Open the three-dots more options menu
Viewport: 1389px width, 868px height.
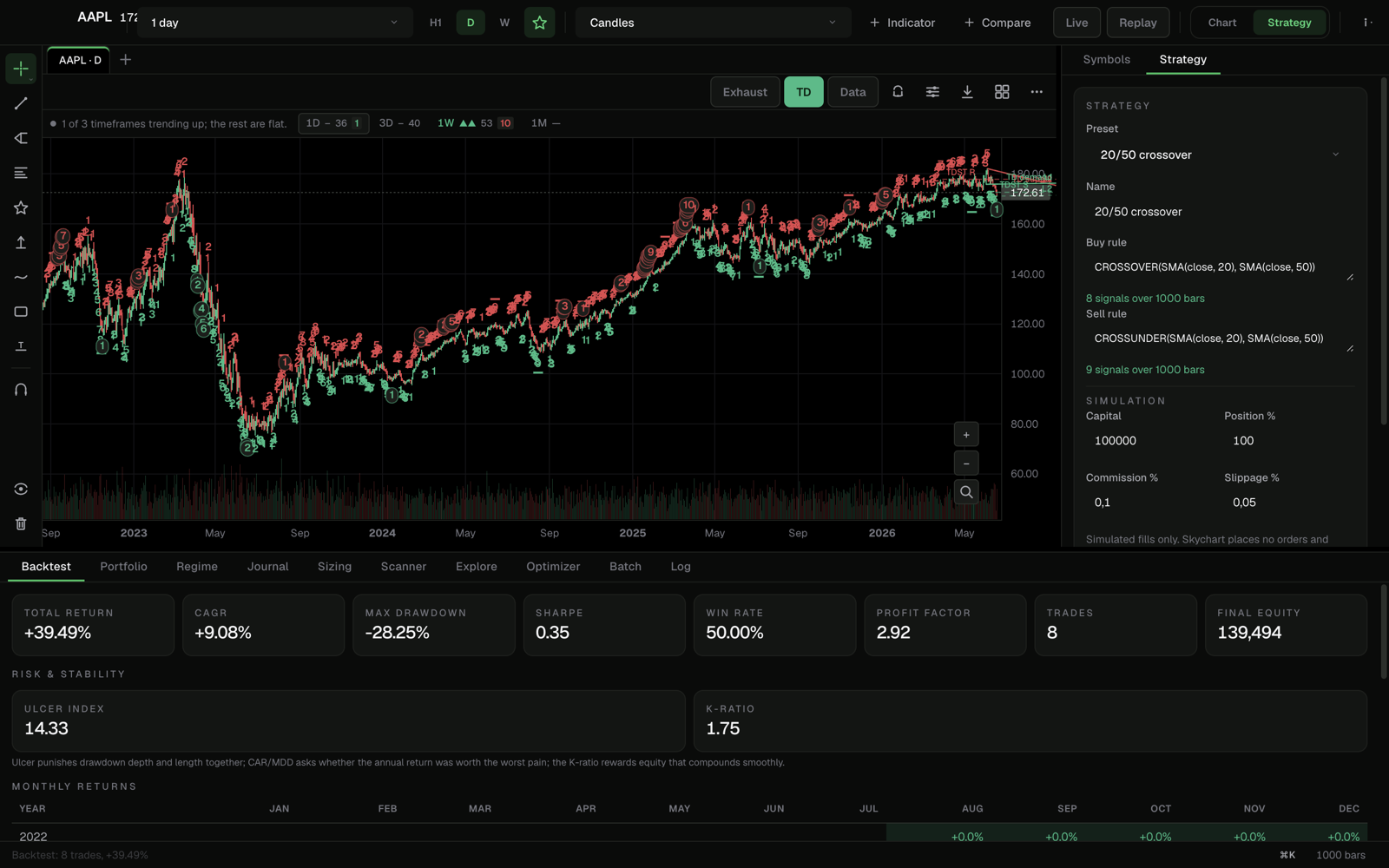tap(1037, 91)
